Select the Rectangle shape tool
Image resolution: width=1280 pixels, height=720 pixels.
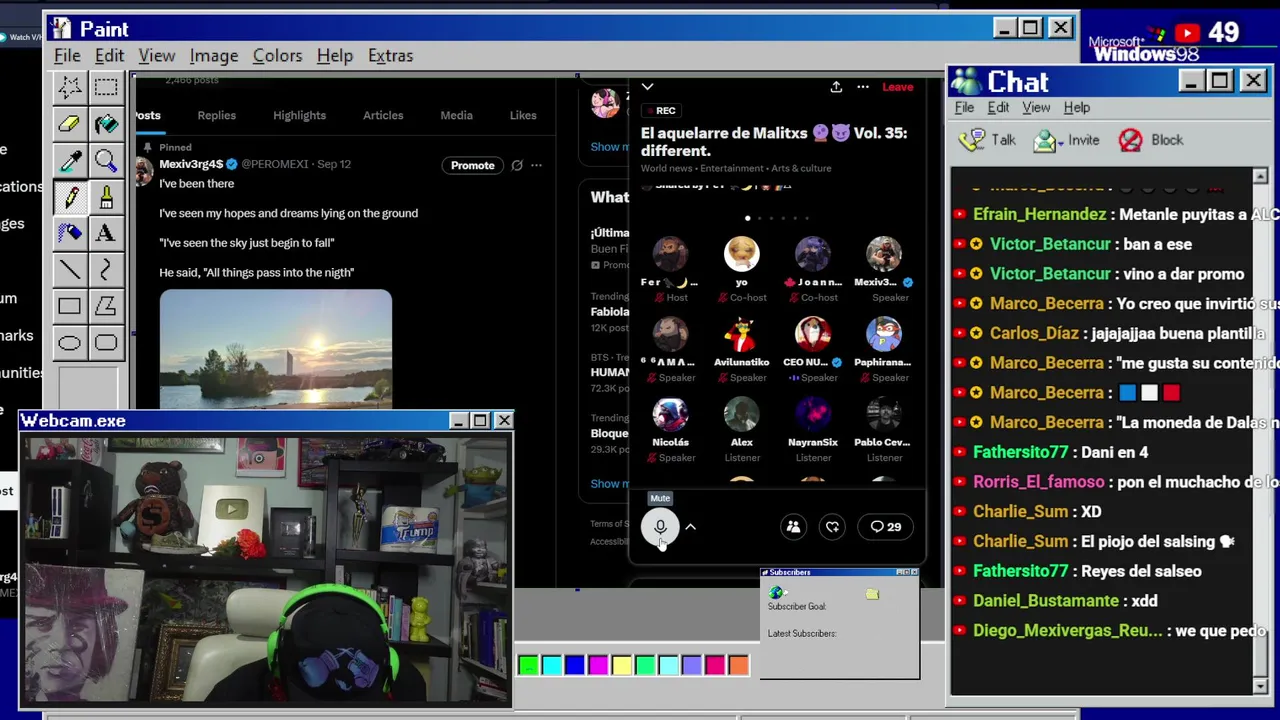click(x=69, y=306)
